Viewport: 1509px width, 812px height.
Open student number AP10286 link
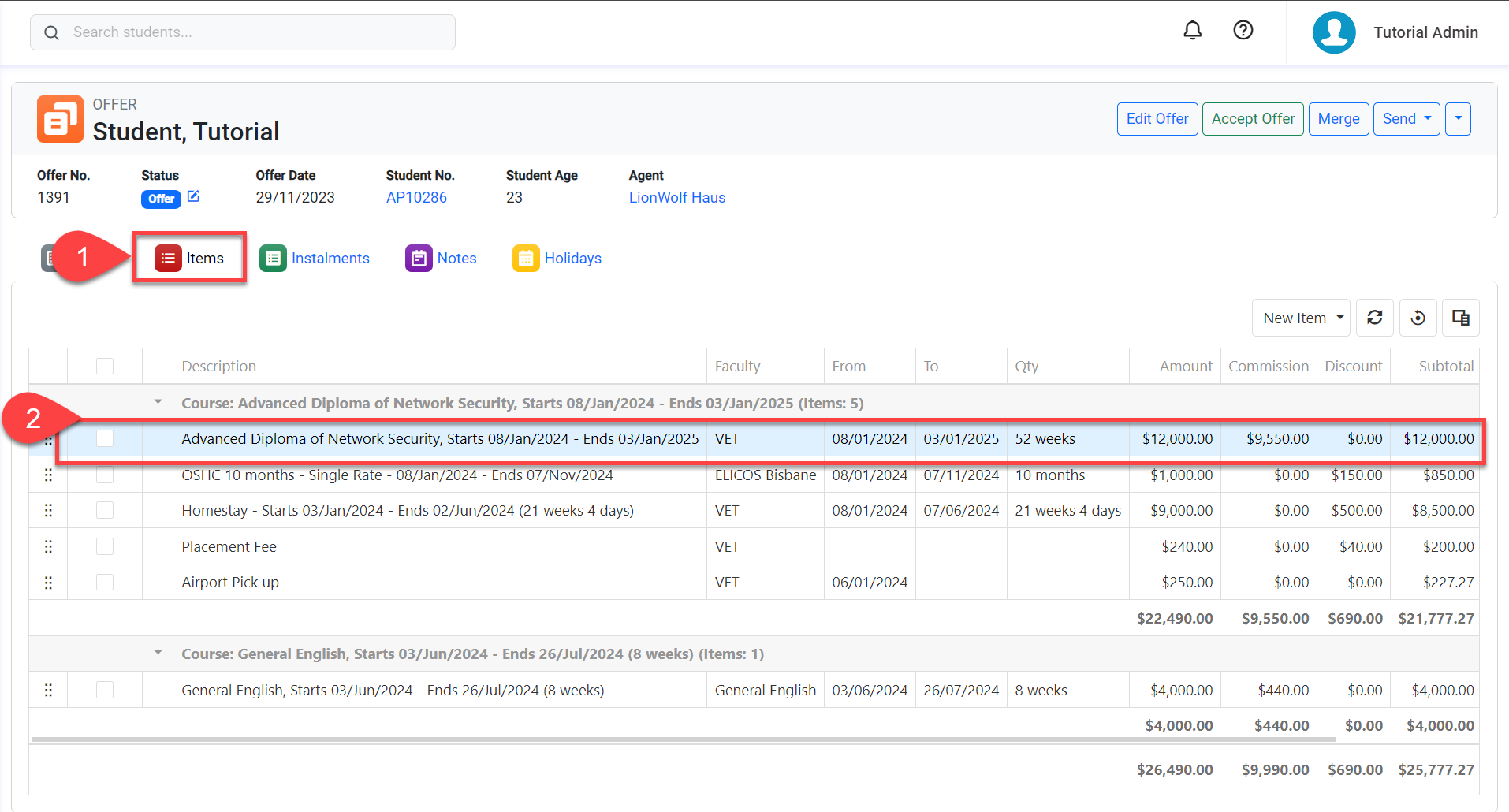pos(416,198)
